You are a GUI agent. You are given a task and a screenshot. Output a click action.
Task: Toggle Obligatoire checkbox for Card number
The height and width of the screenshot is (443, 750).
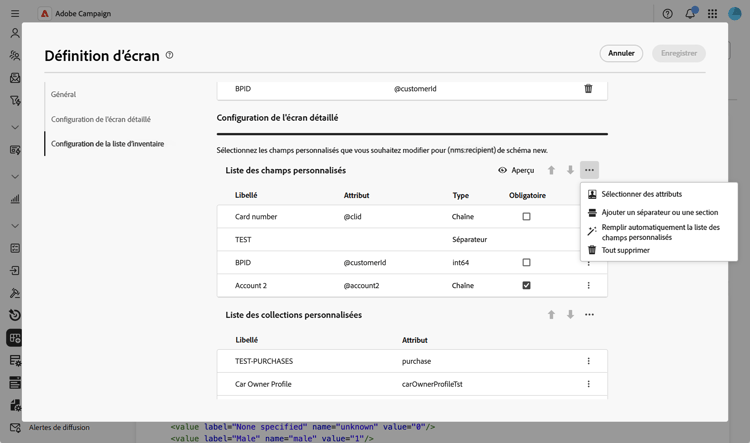click(x=526, y=216)
